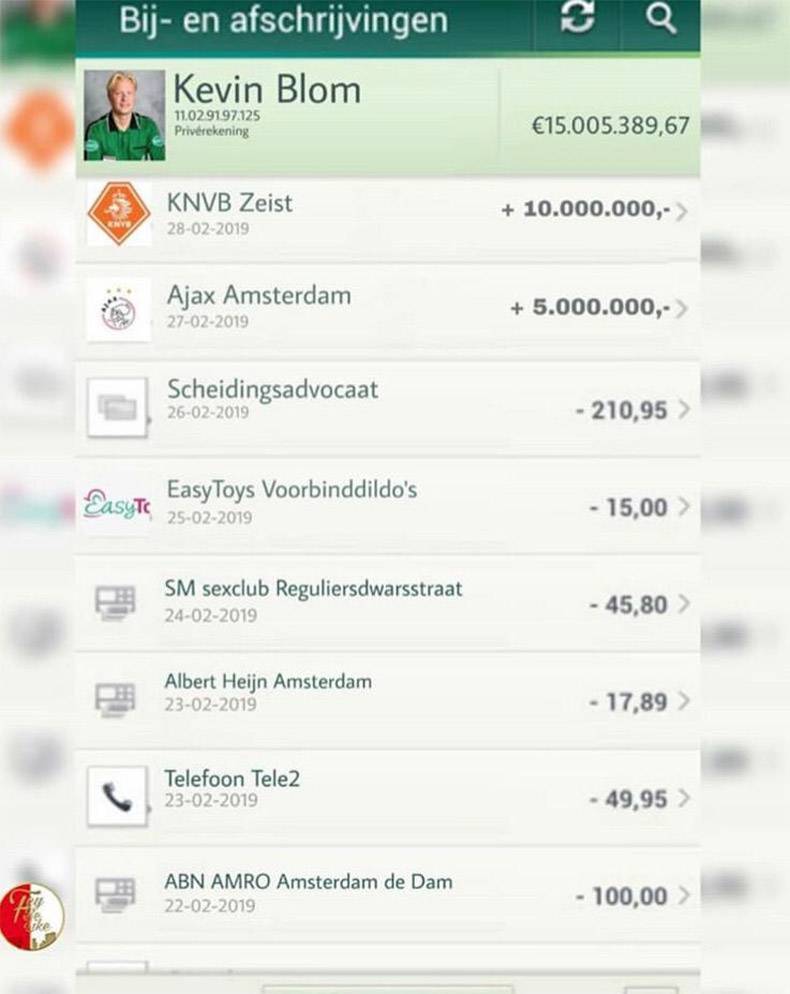Viewport: 790px width, 994px height.
Task: Expand the Scheidingsadvocaat transaction chevron
Action: (x=683, y=409)
